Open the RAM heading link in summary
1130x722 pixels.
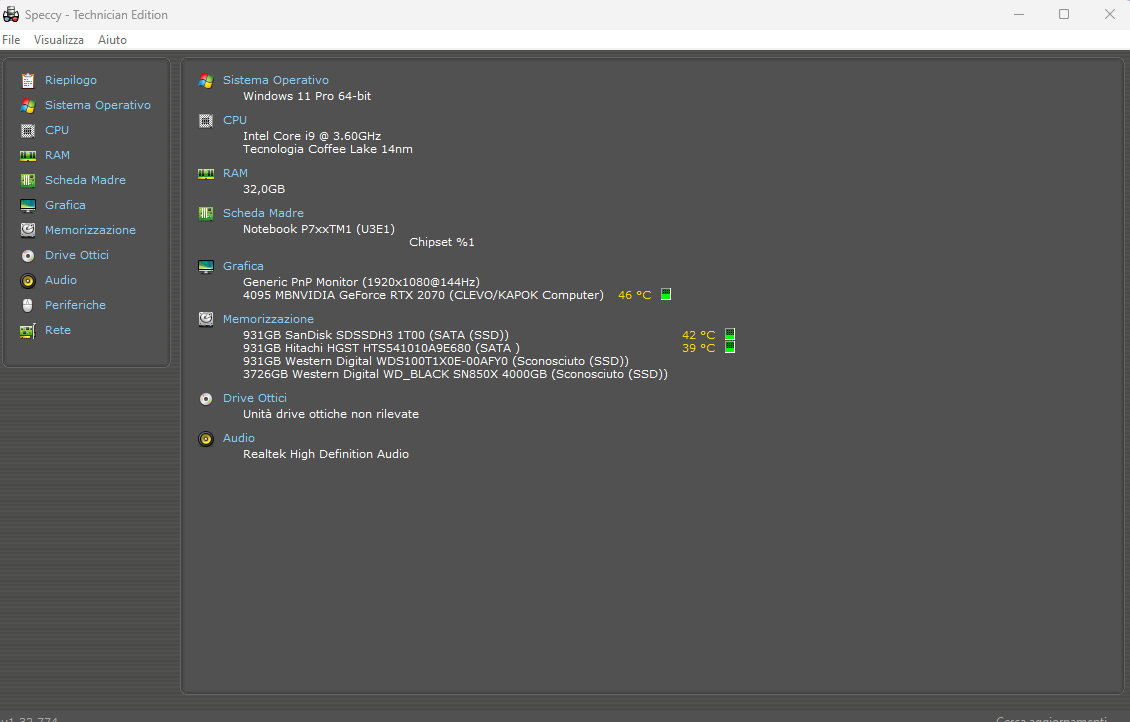click(235, 173)
